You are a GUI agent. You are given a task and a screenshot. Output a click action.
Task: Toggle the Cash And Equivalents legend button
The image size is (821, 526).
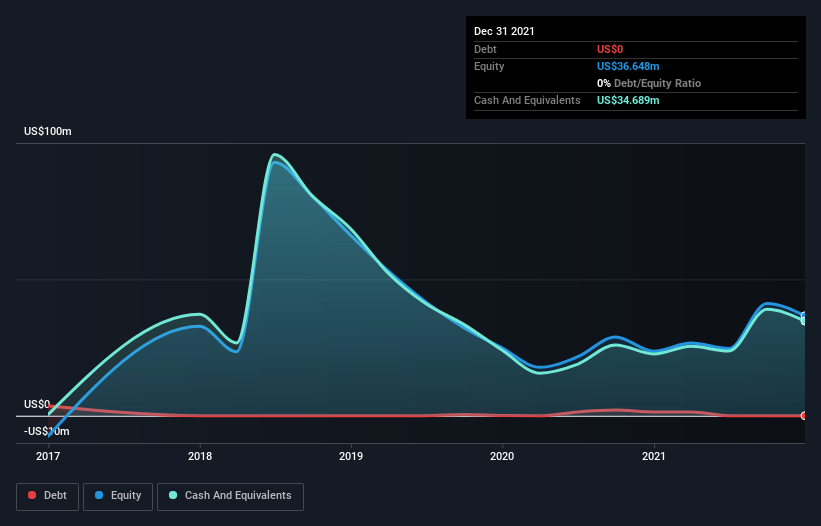coord(230,496)
